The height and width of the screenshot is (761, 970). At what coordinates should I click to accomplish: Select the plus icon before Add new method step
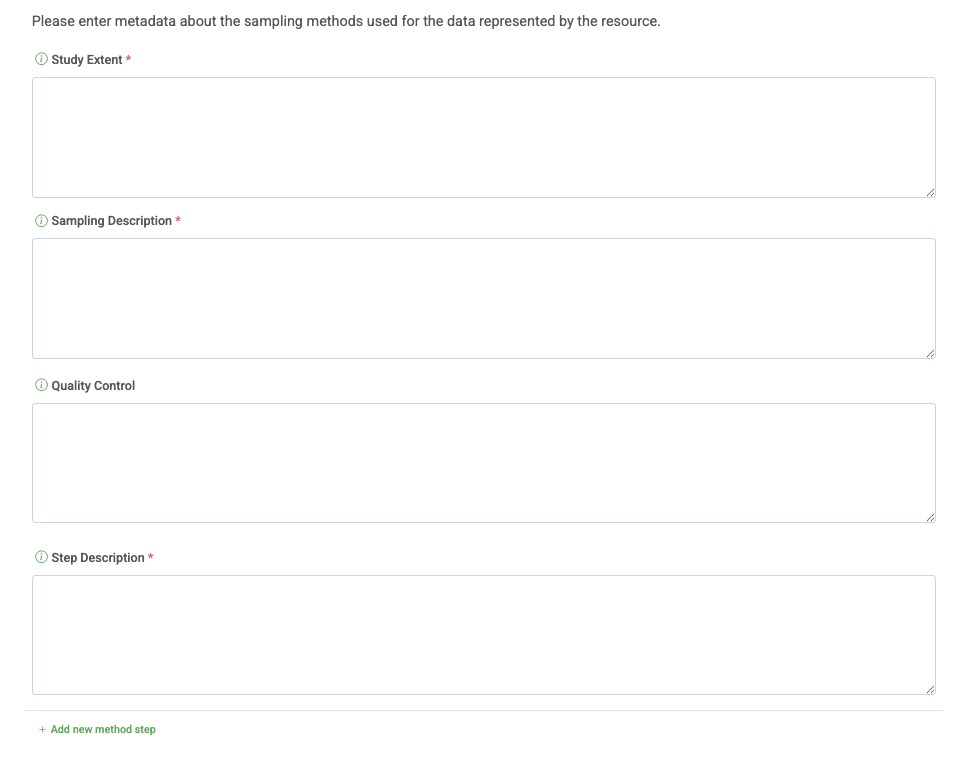point(41,729)
